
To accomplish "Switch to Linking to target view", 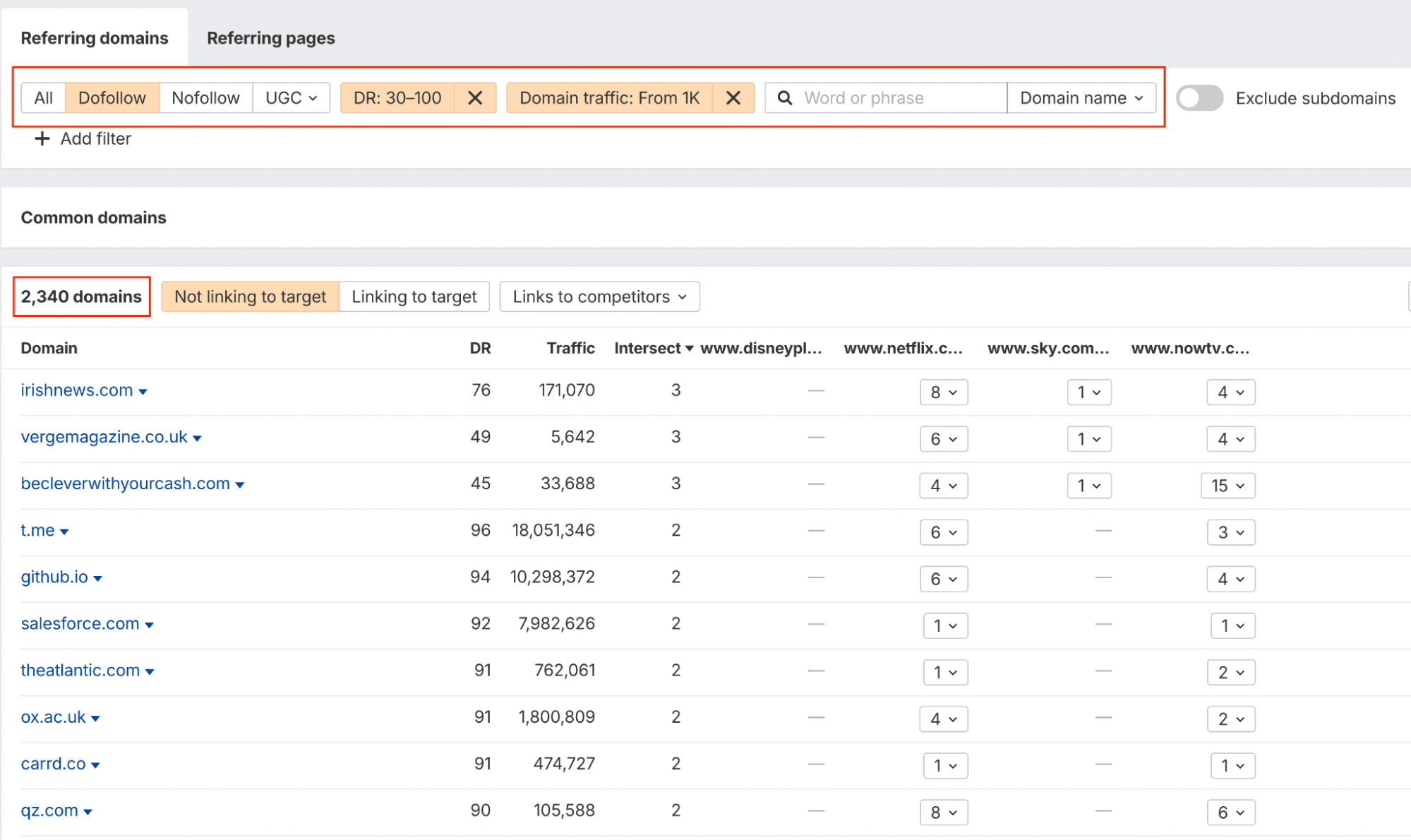I will click(x=414, y=296).
